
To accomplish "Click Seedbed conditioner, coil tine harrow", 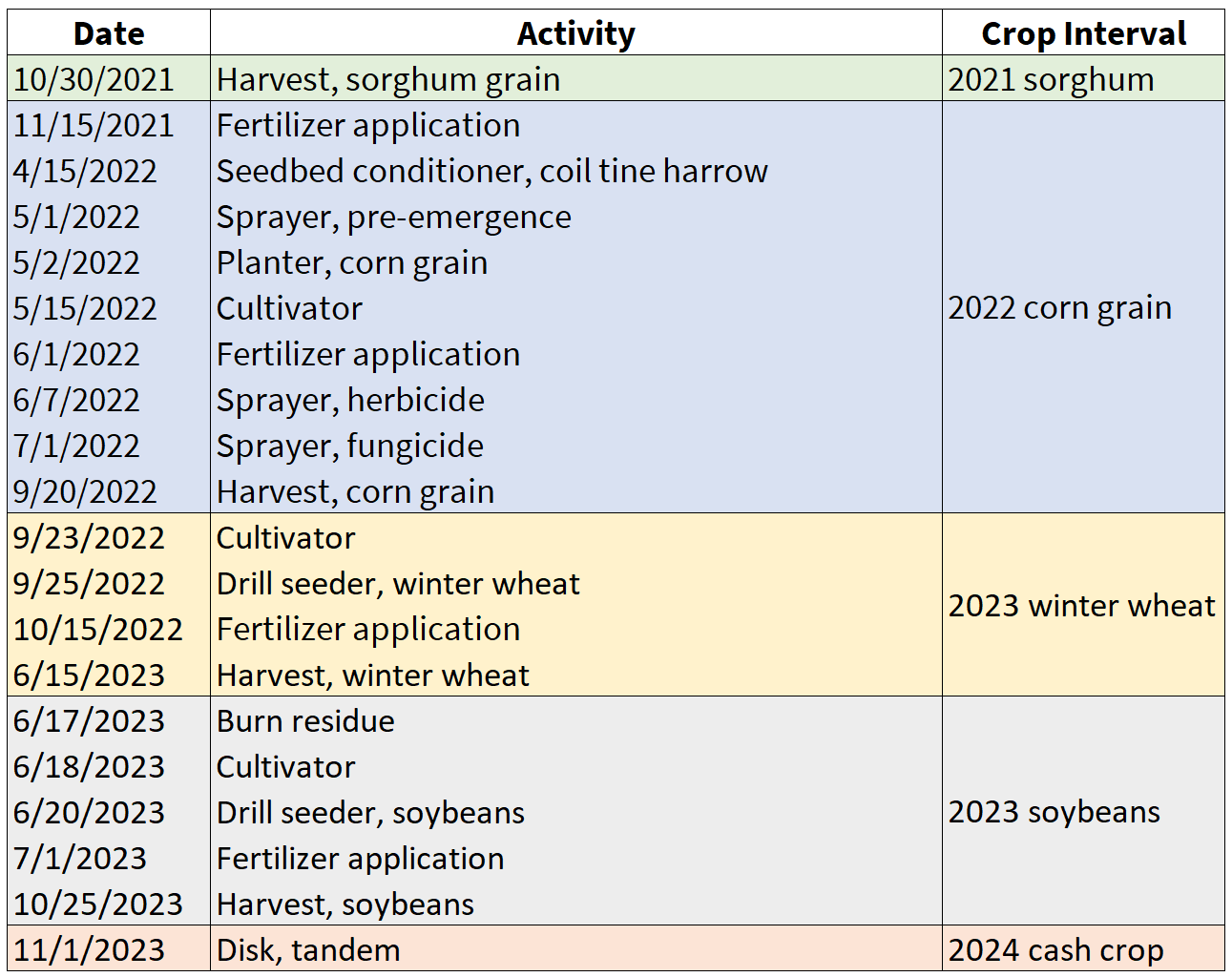I will [x=491, y=171].
